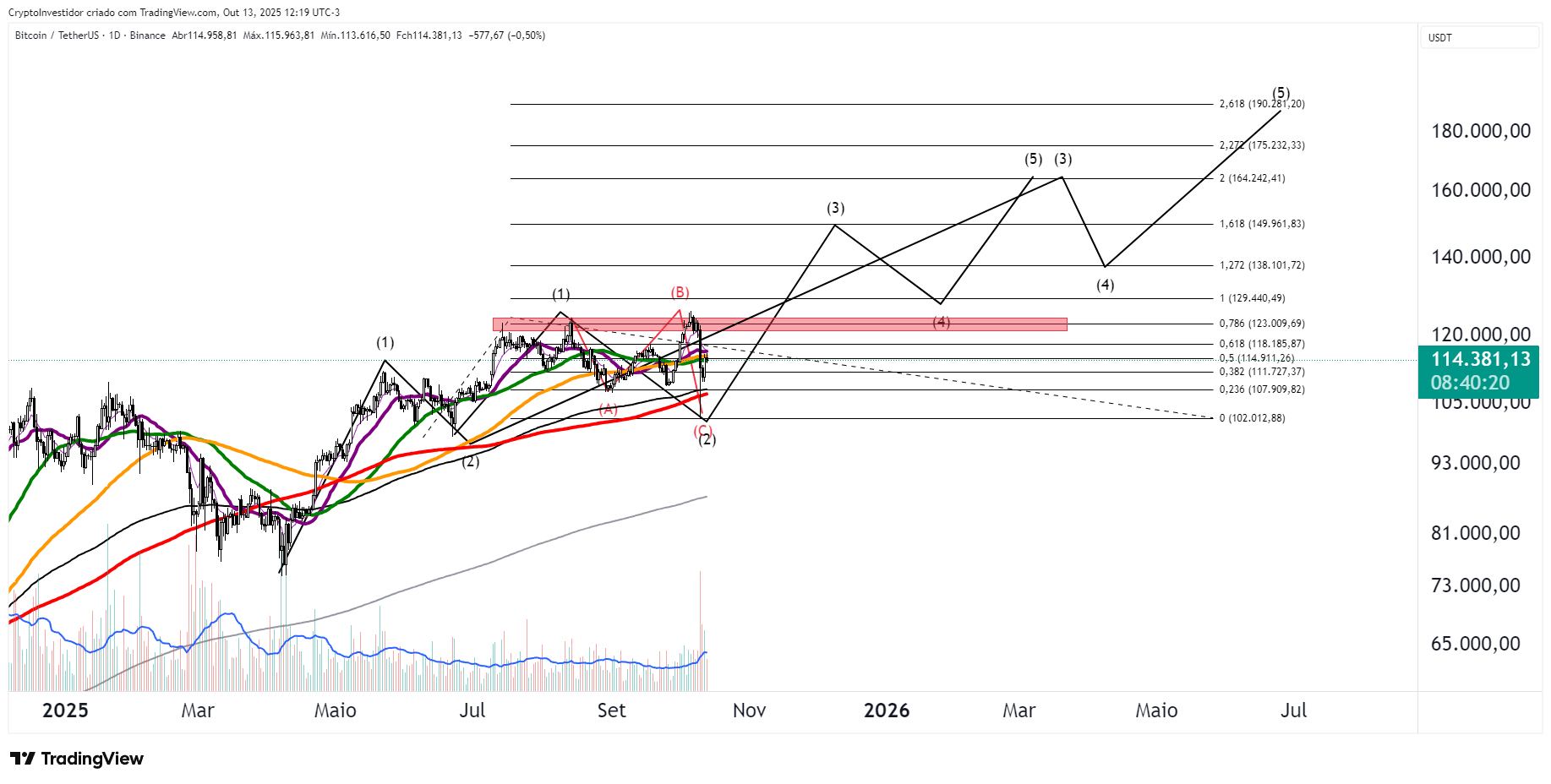
Task: Click the opening value Abr114.958,81
Action: click(x=204, y=35)
